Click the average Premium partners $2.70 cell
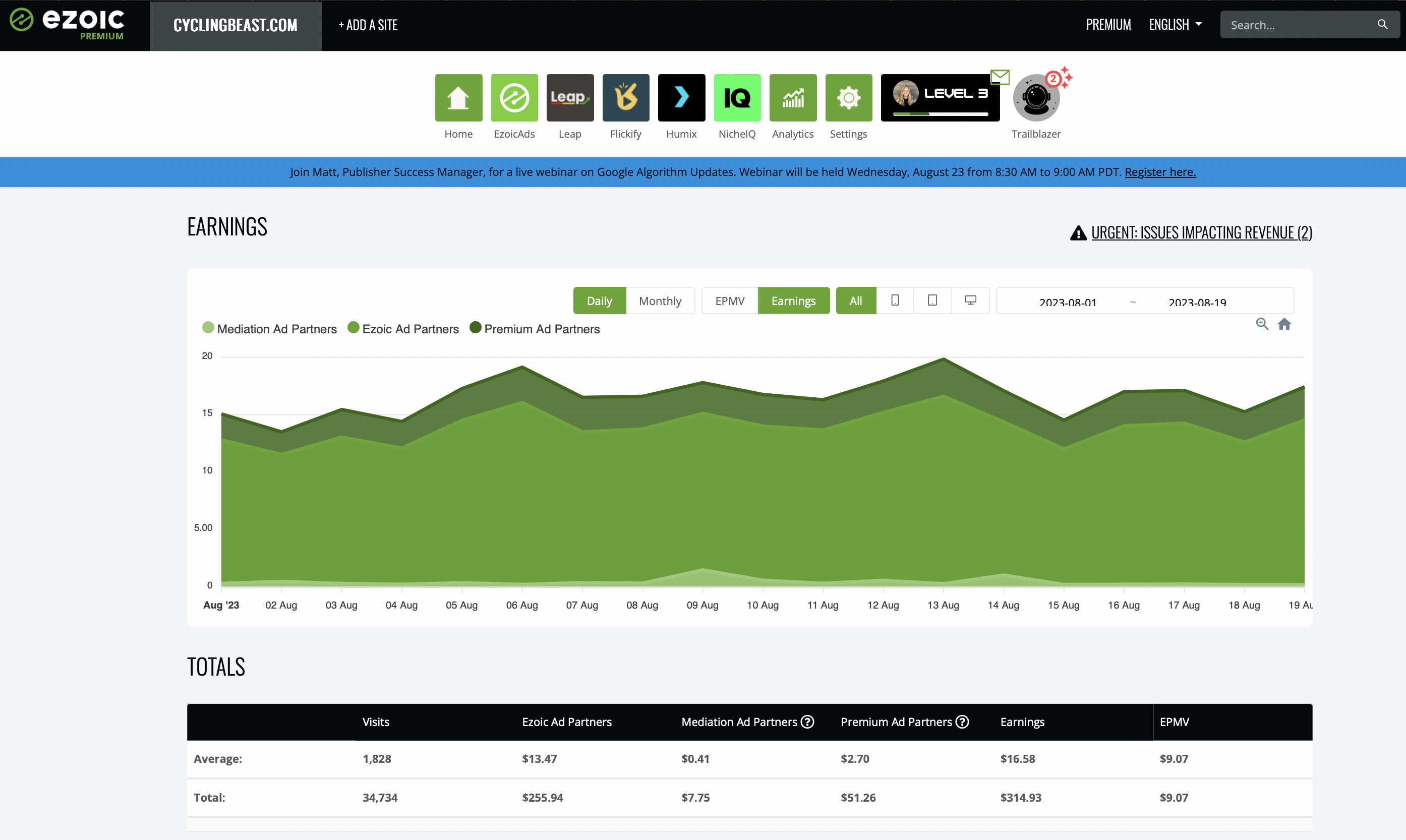This screenshot has width=1406, height=840. point(855,758)
